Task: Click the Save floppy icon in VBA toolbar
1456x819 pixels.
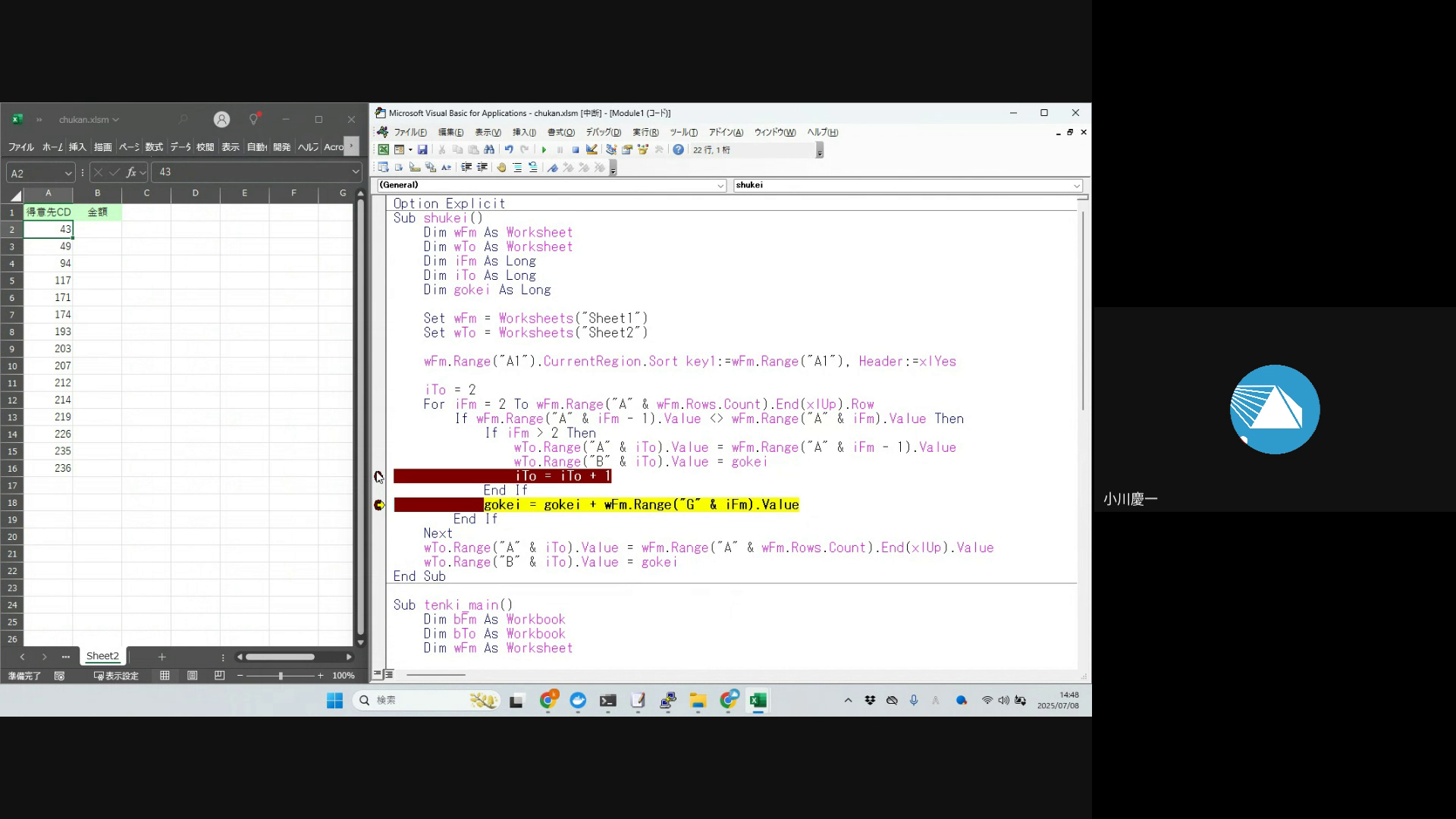Action: point(422,150)
